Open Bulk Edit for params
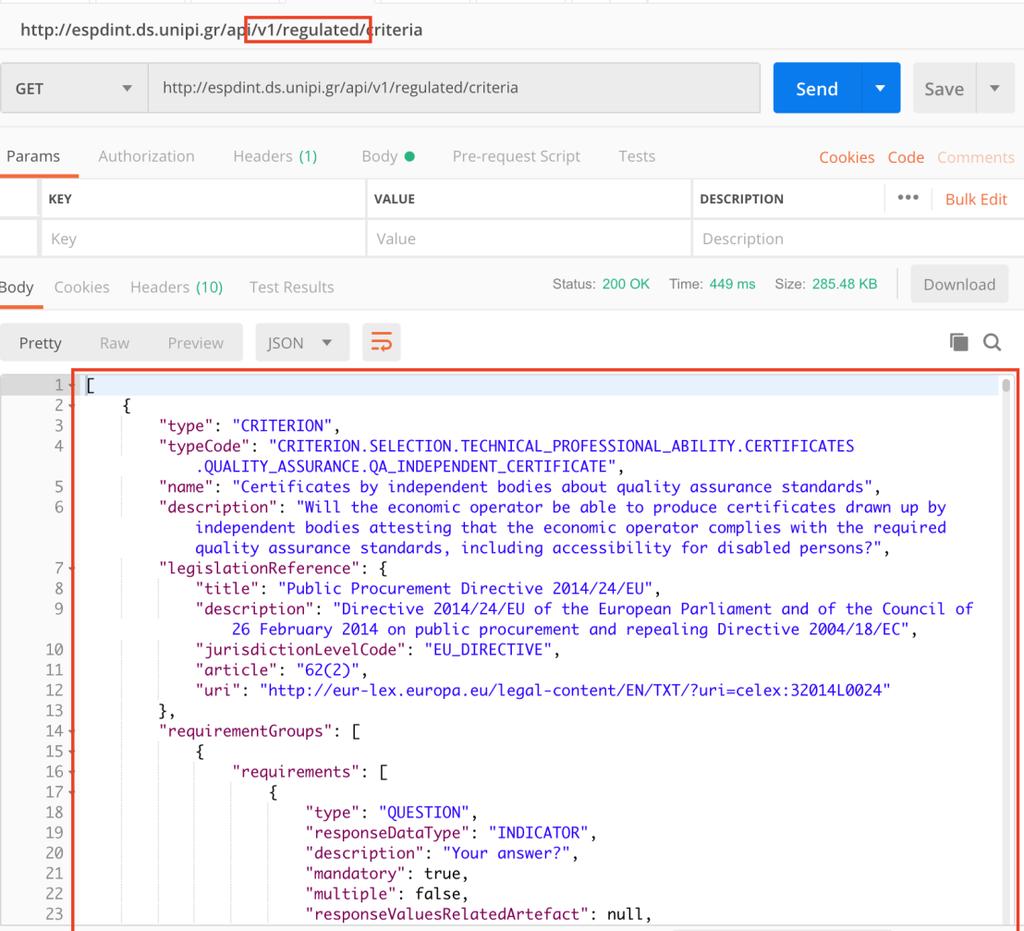 pyautogui.click(x=976, y=199)
